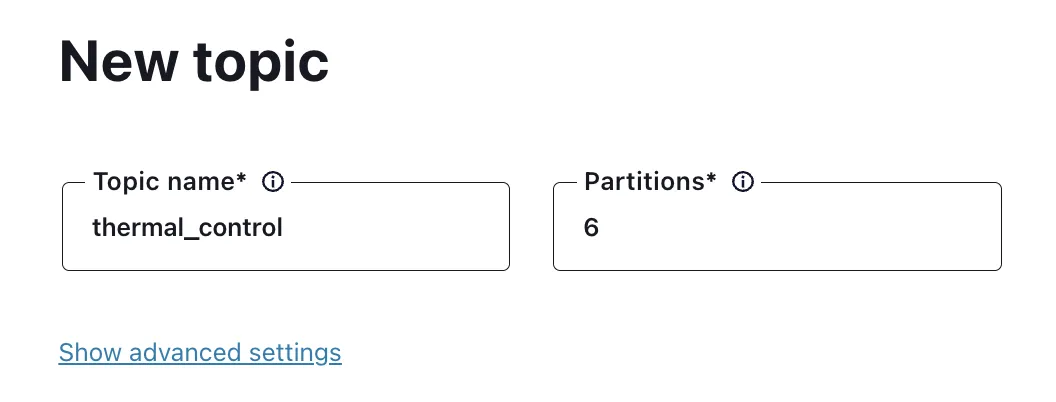Click the info icon beside Partitions

(x=743, y=182)
